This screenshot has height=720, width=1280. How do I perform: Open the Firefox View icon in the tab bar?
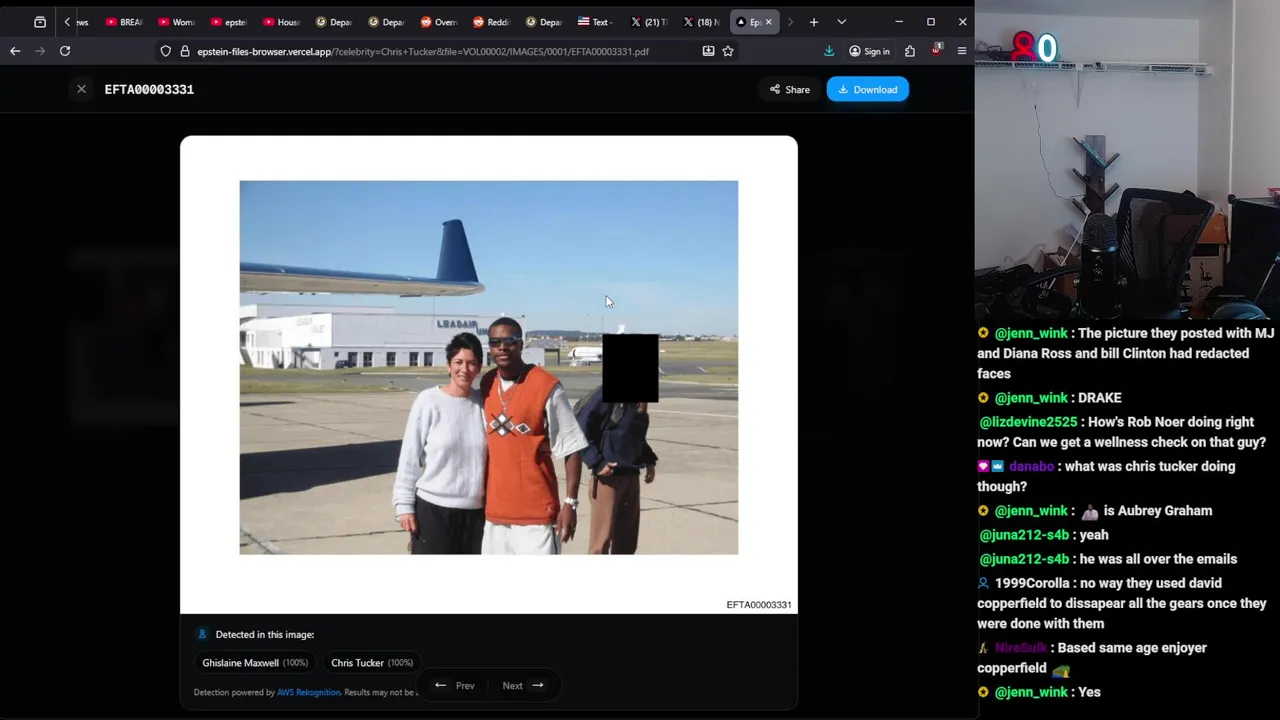(40, 22)
